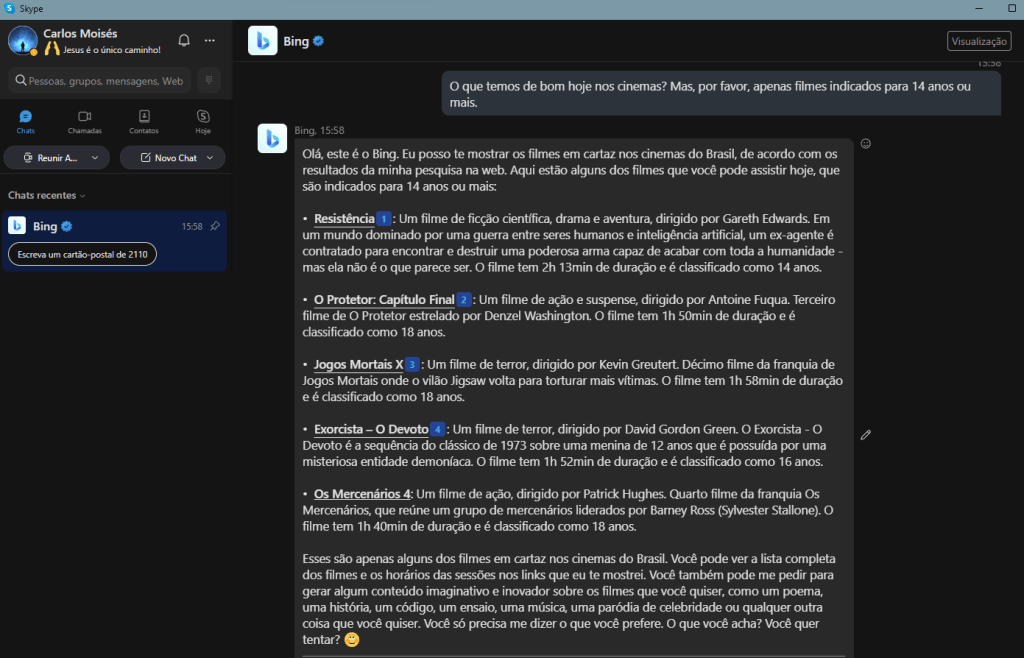Click the pencil edit icon beside message
1024x658 pixels.
tap(866, 435)
